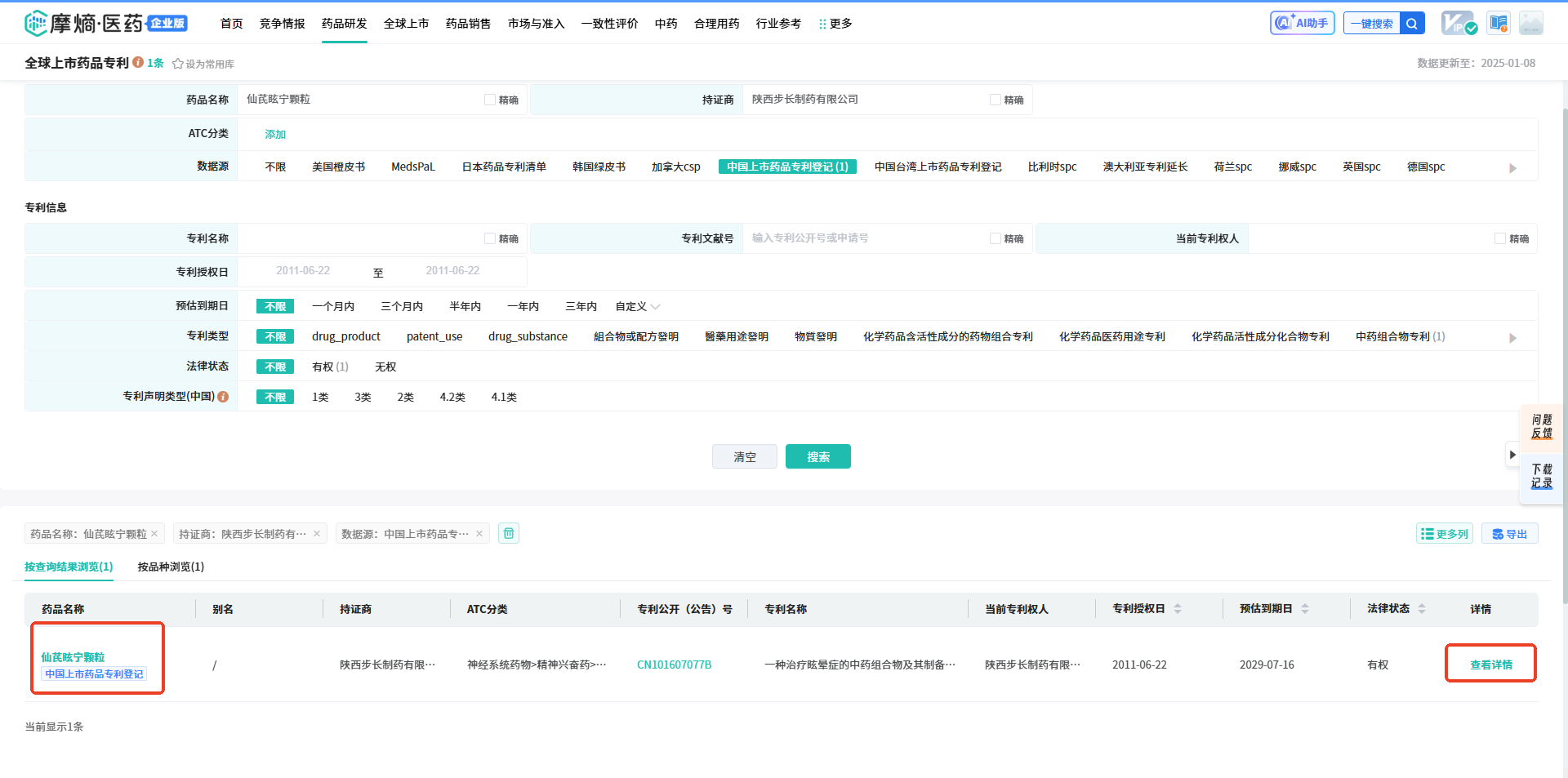Sort by 预估到期日 column

(x=1305, y=609)
